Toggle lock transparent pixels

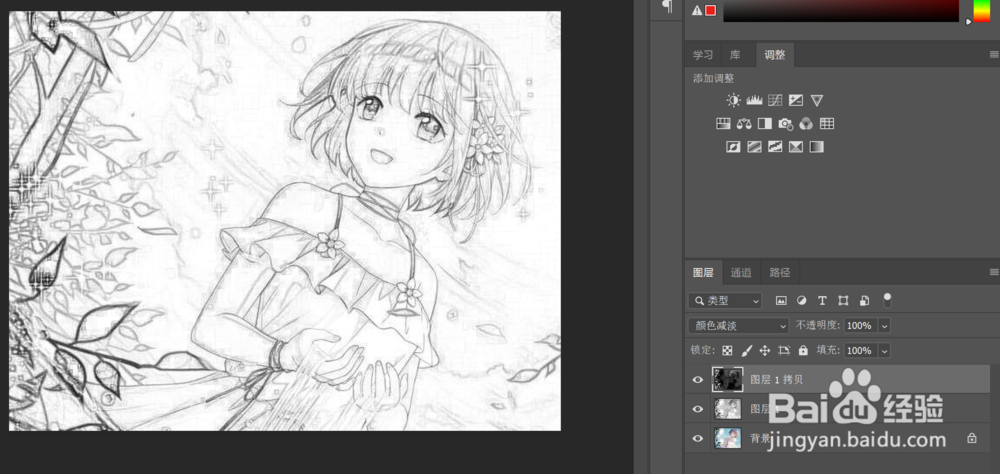tap(727, 350)
